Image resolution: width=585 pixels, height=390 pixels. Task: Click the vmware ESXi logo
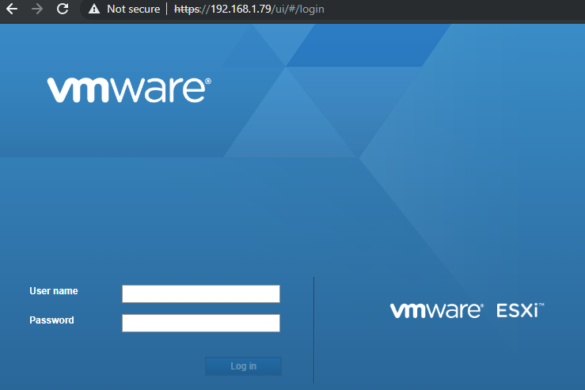click(467, 311)
